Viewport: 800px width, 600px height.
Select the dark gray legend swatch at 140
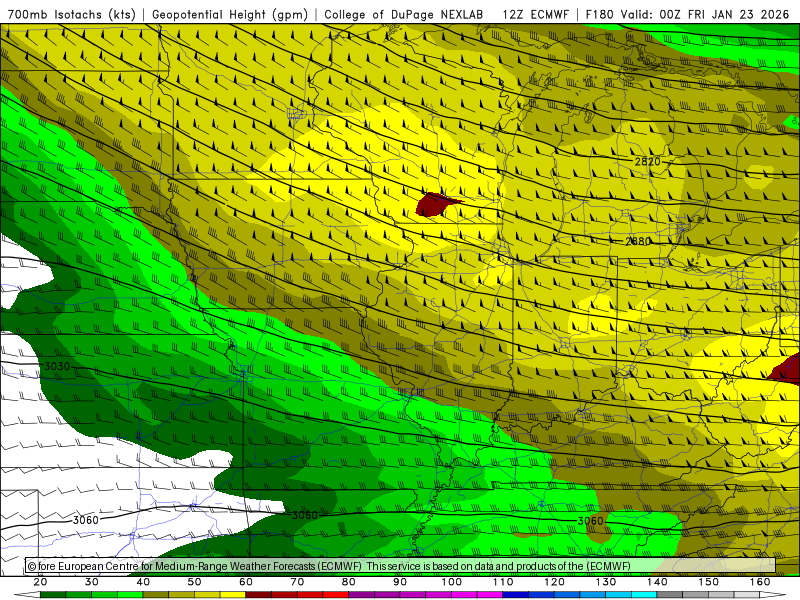click(669, 595)
